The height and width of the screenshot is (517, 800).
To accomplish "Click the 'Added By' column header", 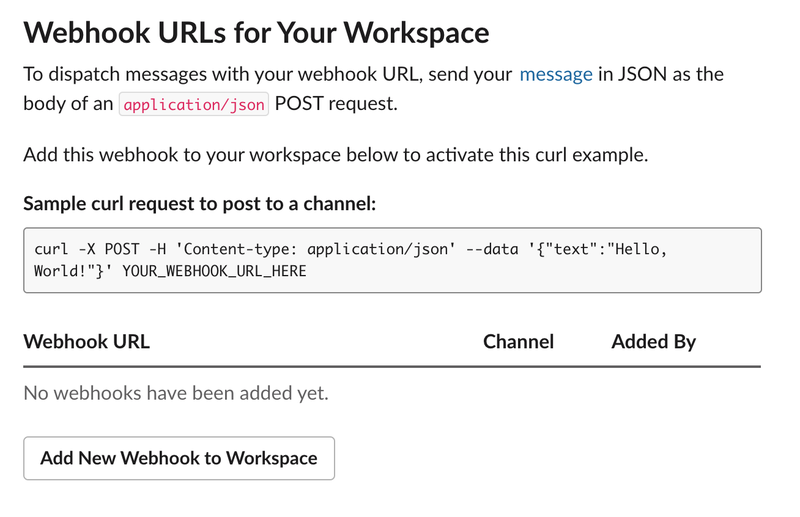I will coord(654,341).
